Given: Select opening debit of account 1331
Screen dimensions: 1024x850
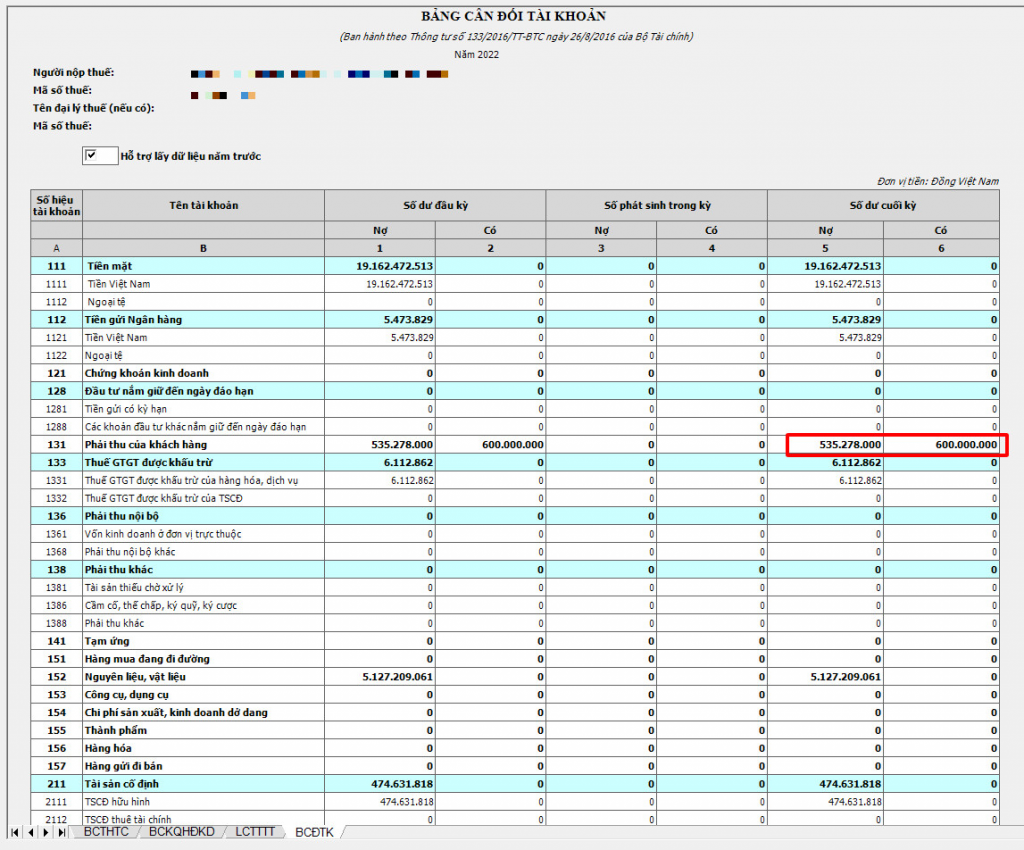Looking at the screenshot, I should (x=380, y=480).
